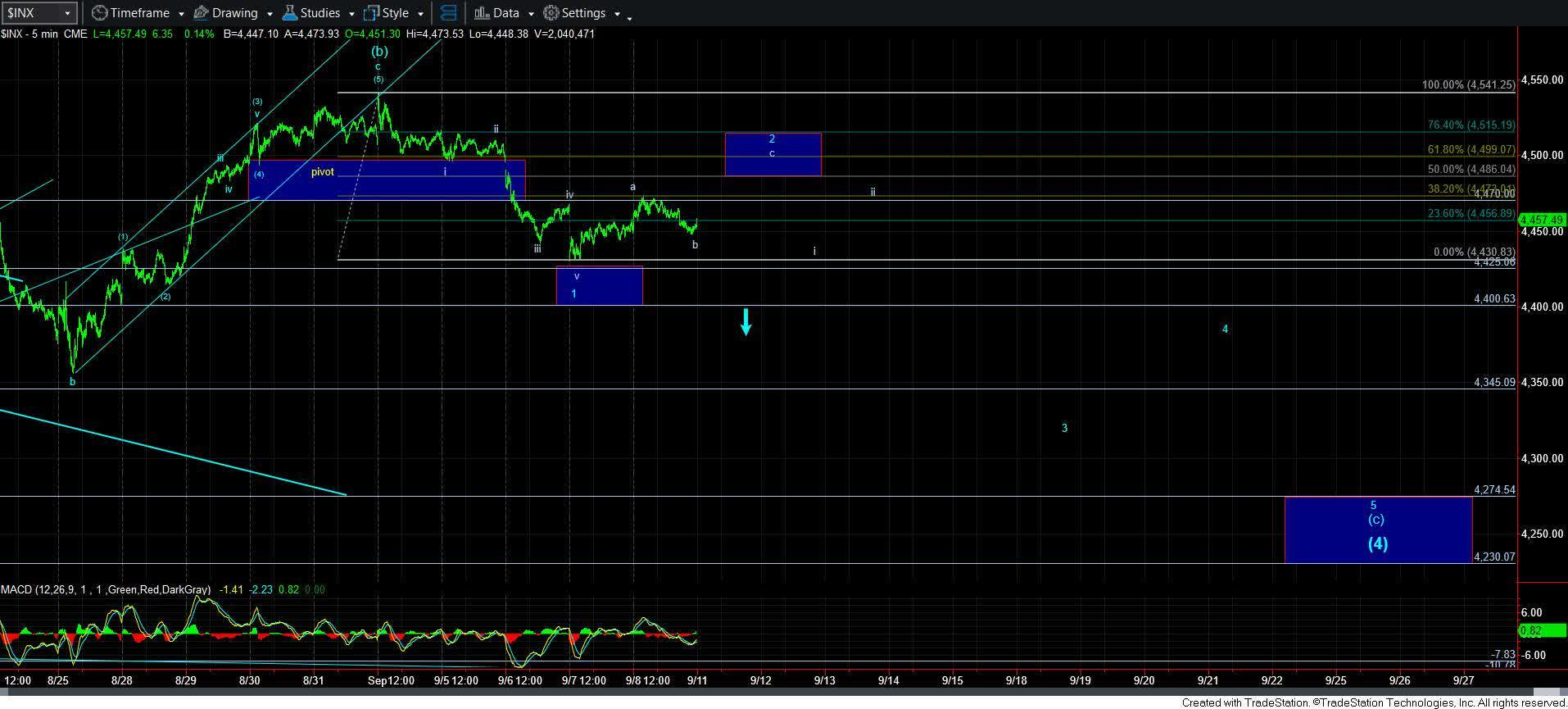Viewport: 1568px width, 709px height.
Task: Click the Style overlapping squares icon
Action: click(371, 13)
